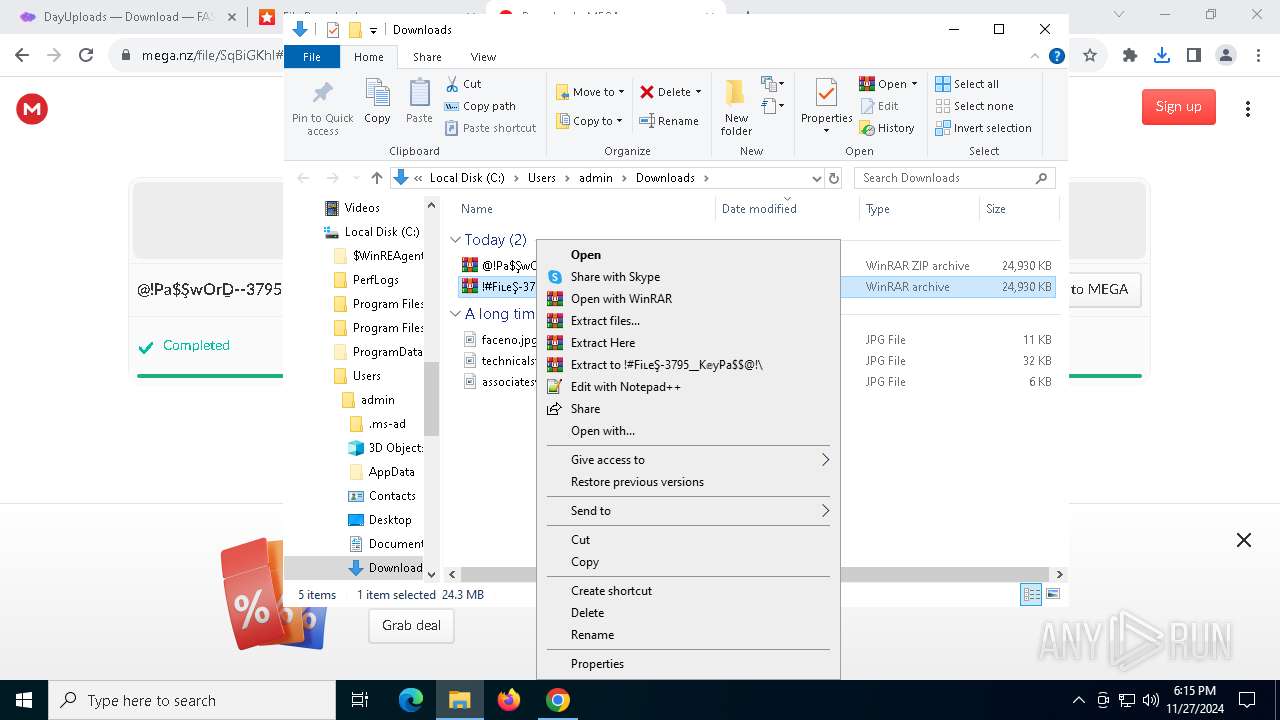Close the MEGA promo banner

tap(1243, 540)
